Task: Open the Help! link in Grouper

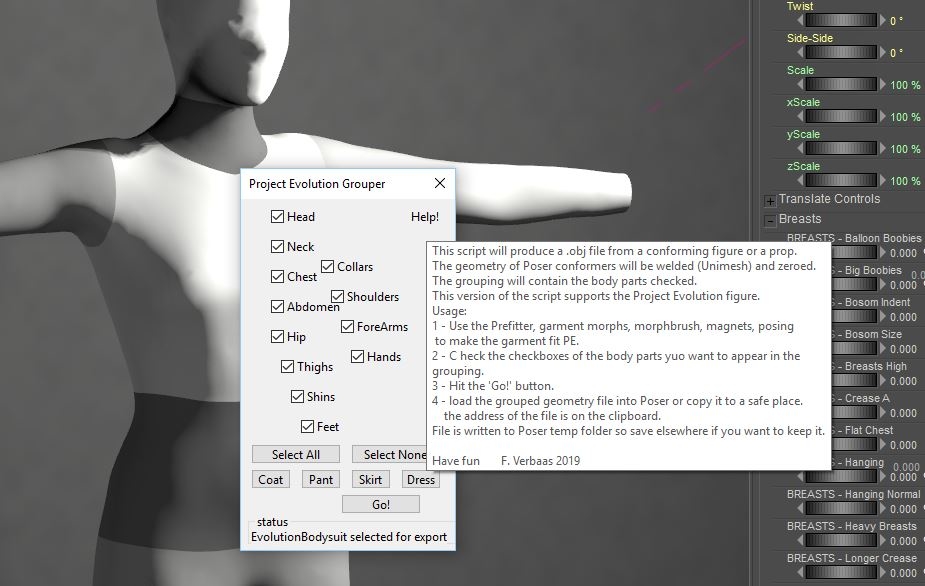Action: click(x=425, y=217)
